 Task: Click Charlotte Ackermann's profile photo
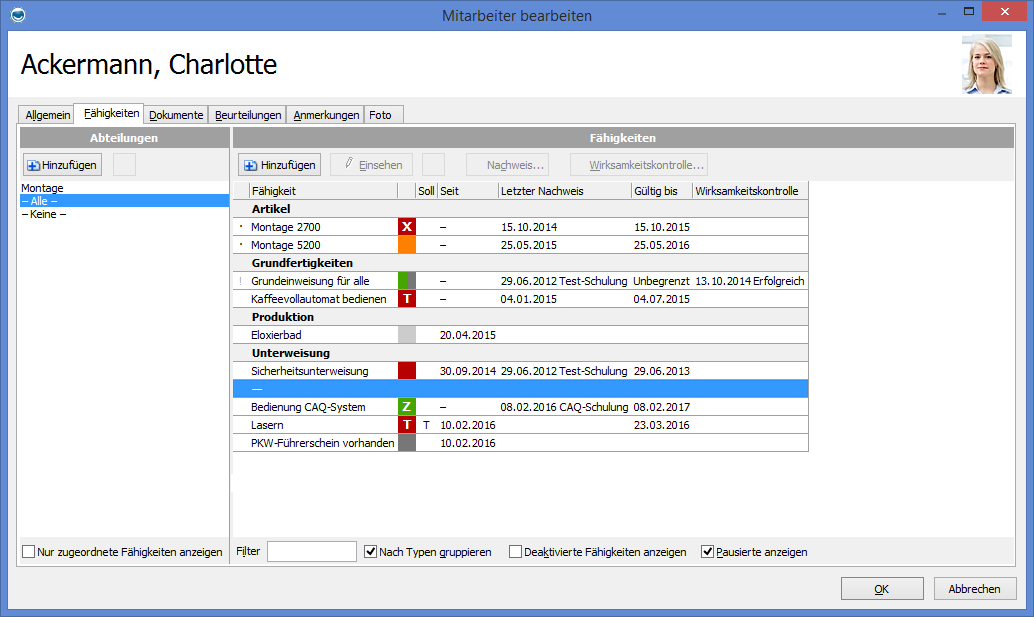pos(986,65)
